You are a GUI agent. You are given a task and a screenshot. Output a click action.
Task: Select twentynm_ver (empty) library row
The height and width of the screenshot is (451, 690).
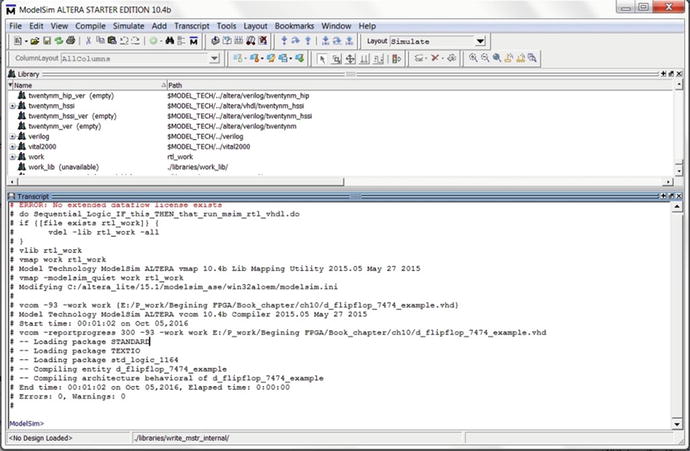coord(65,126)
